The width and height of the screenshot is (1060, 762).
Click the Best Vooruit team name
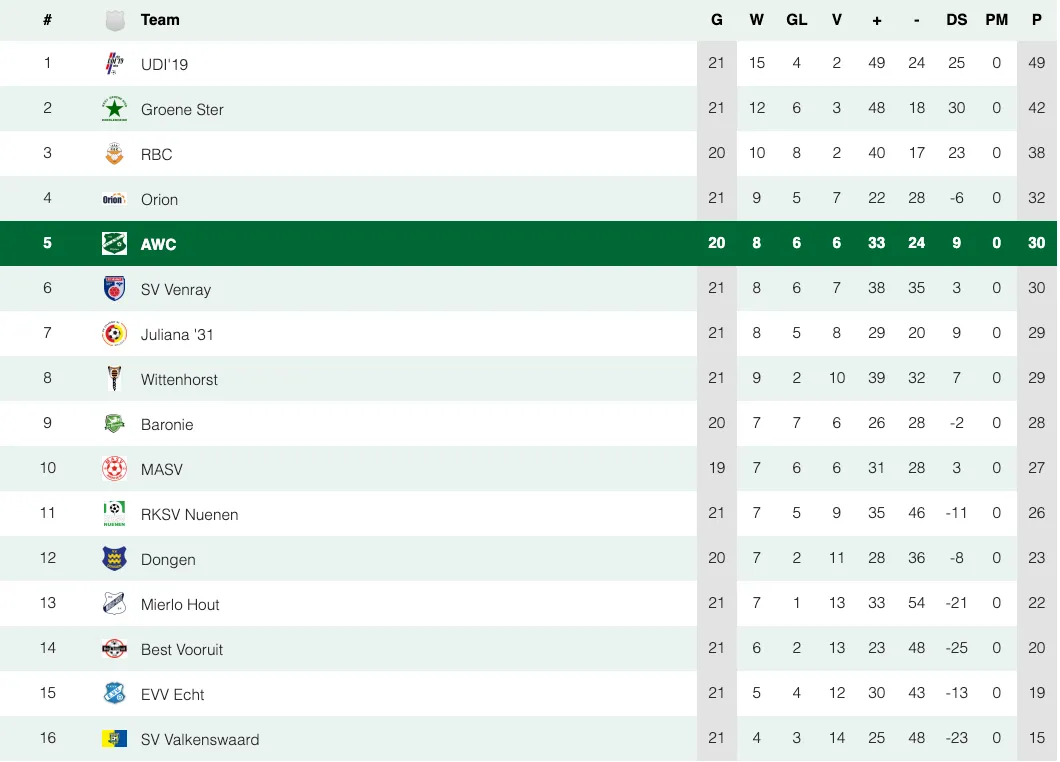[x=182, y=650]
